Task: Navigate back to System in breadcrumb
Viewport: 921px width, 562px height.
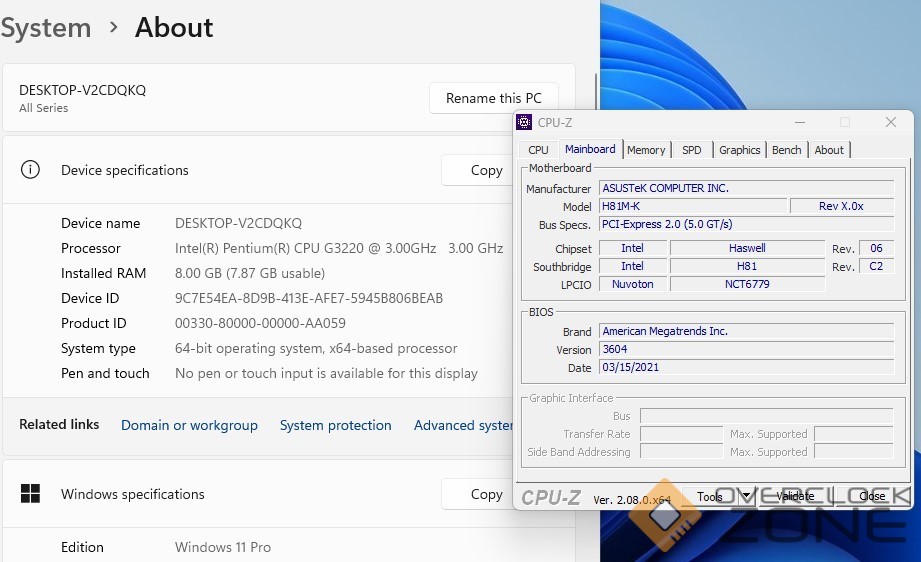Action: 45,27
